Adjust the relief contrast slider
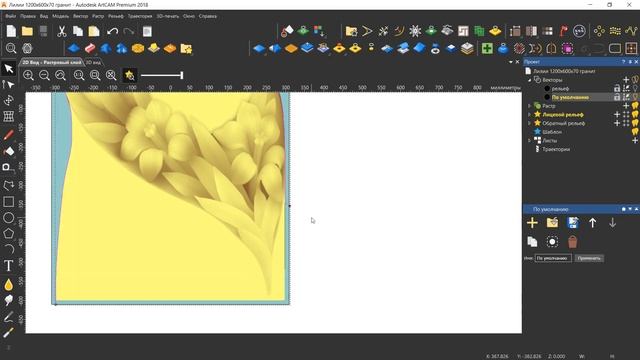 click(162, 75)
